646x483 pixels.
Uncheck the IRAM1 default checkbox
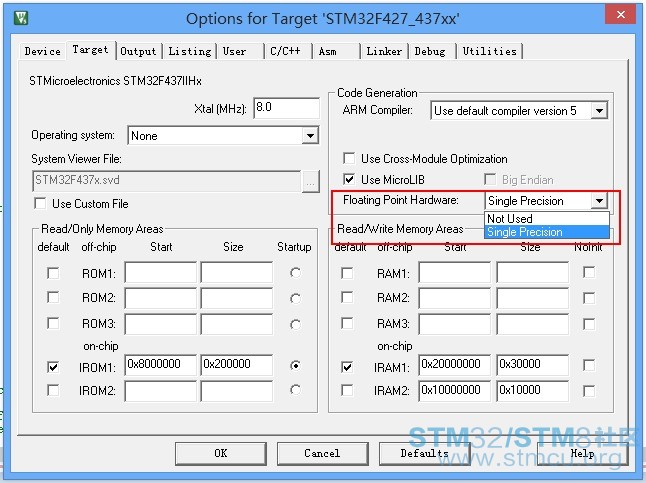point(347,366)
